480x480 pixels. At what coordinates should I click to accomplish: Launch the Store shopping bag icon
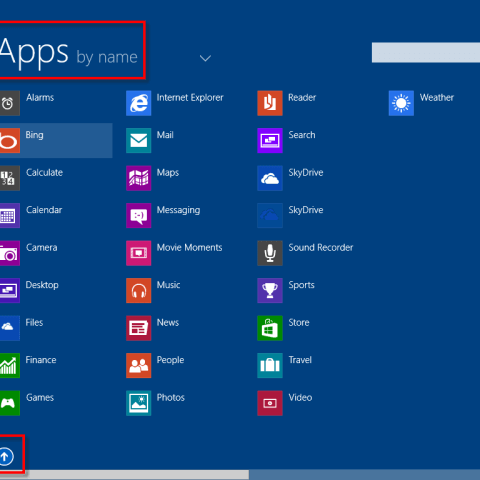pyautogui.click(x=270, y=328)
